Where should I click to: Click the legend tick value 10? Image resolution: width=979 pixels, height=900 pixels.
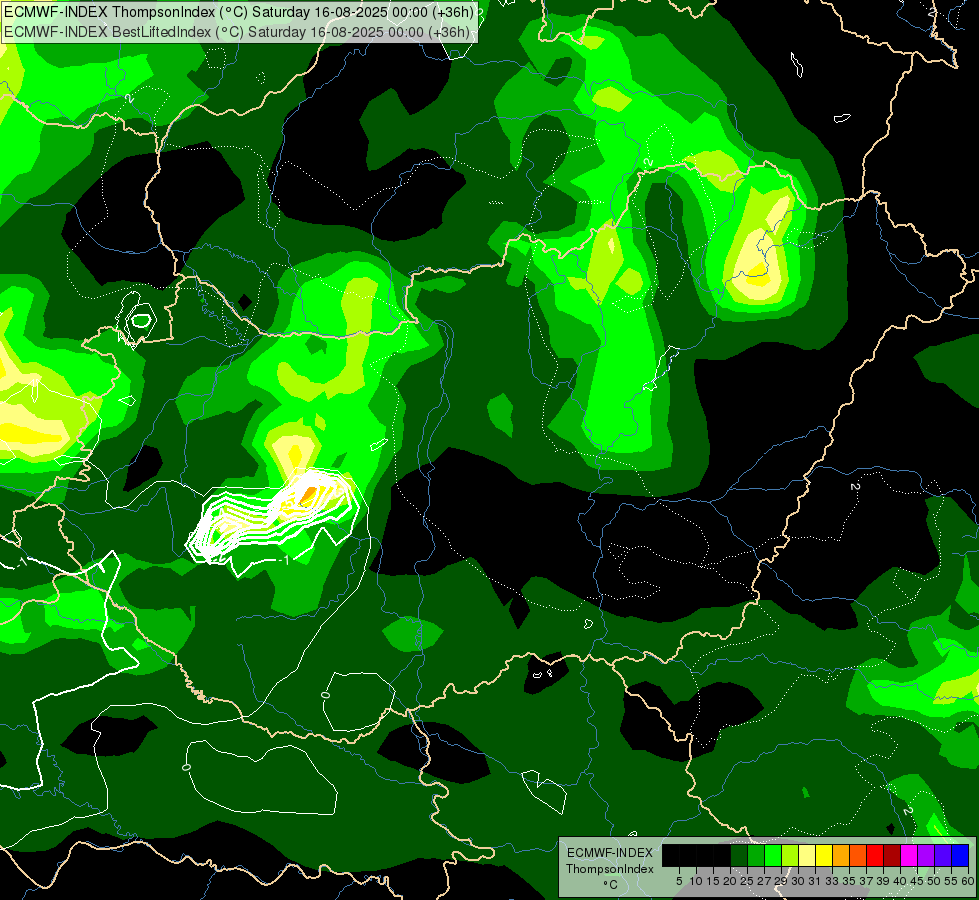[696, 881]
